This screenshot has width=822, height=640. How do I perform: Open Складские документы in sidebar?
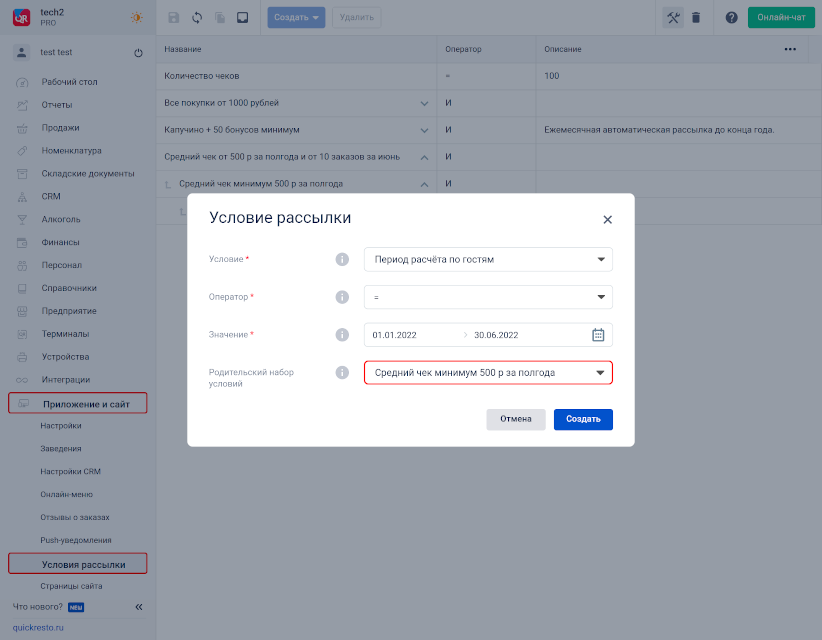pyautogui.click(x=88, y=173)
